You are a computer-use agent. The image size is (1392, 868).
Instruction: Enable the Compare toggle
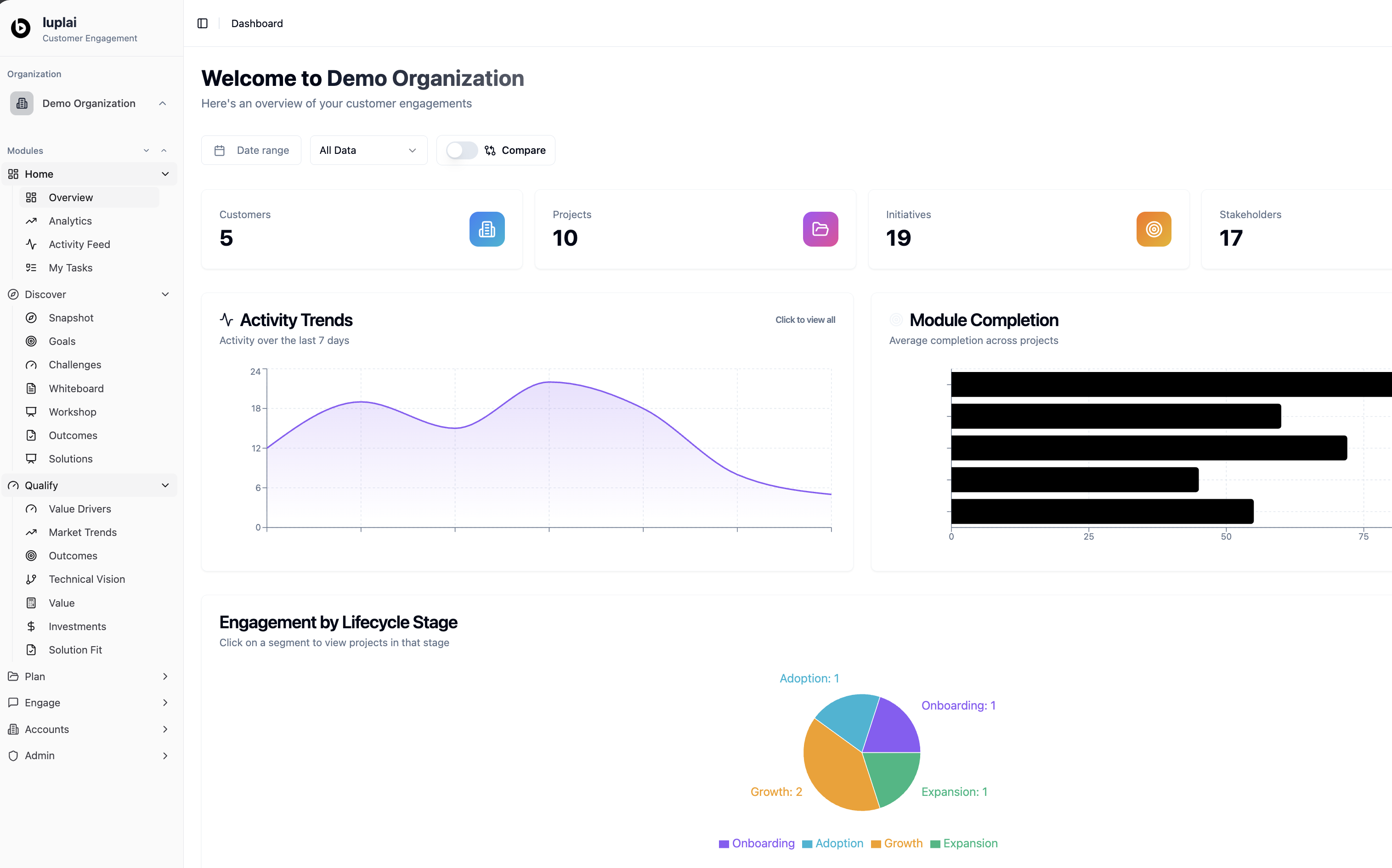[461, 150]
